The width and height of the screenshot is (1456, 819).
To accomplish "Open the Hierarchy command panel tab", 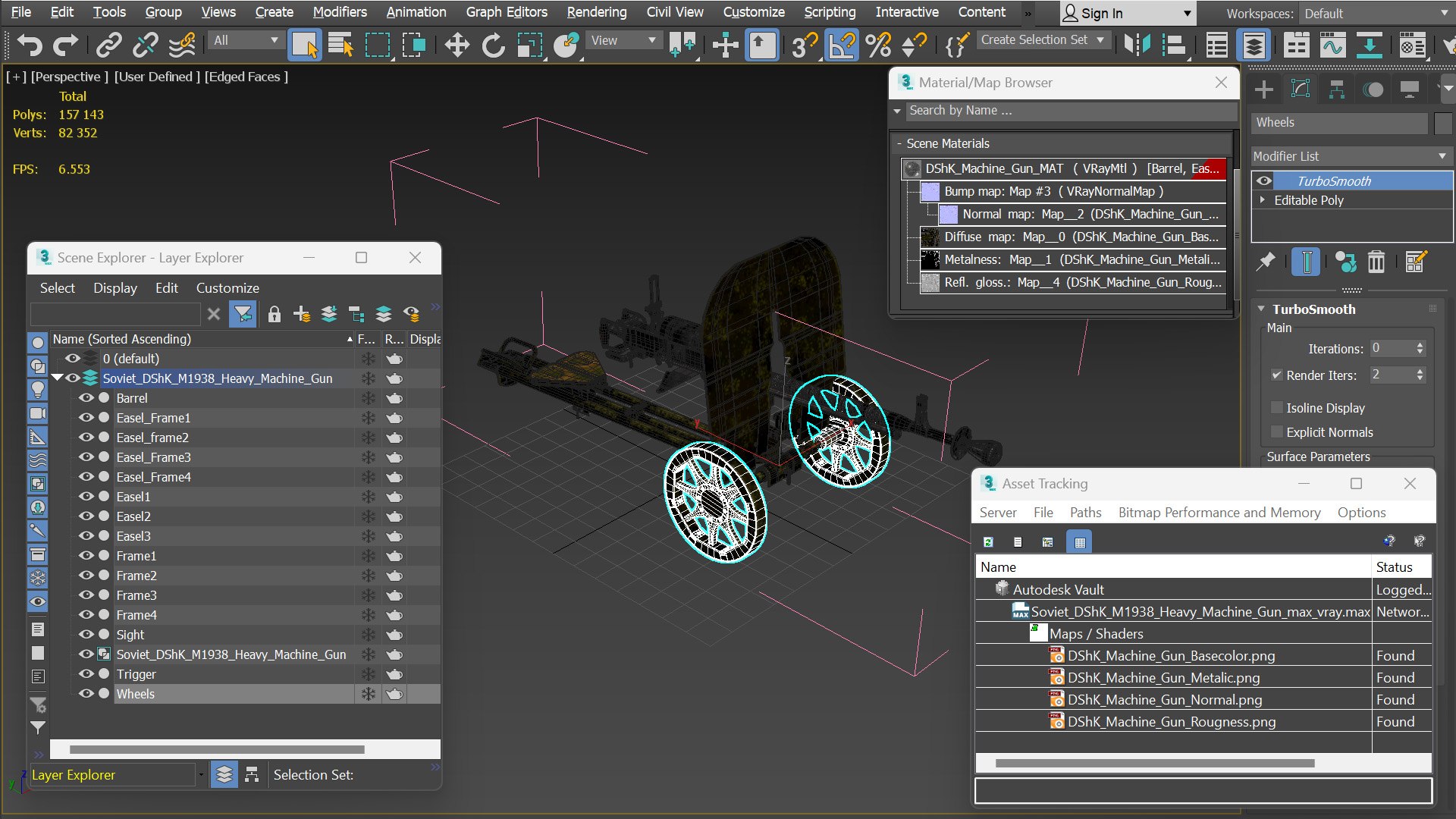I will pos(1336,89).
